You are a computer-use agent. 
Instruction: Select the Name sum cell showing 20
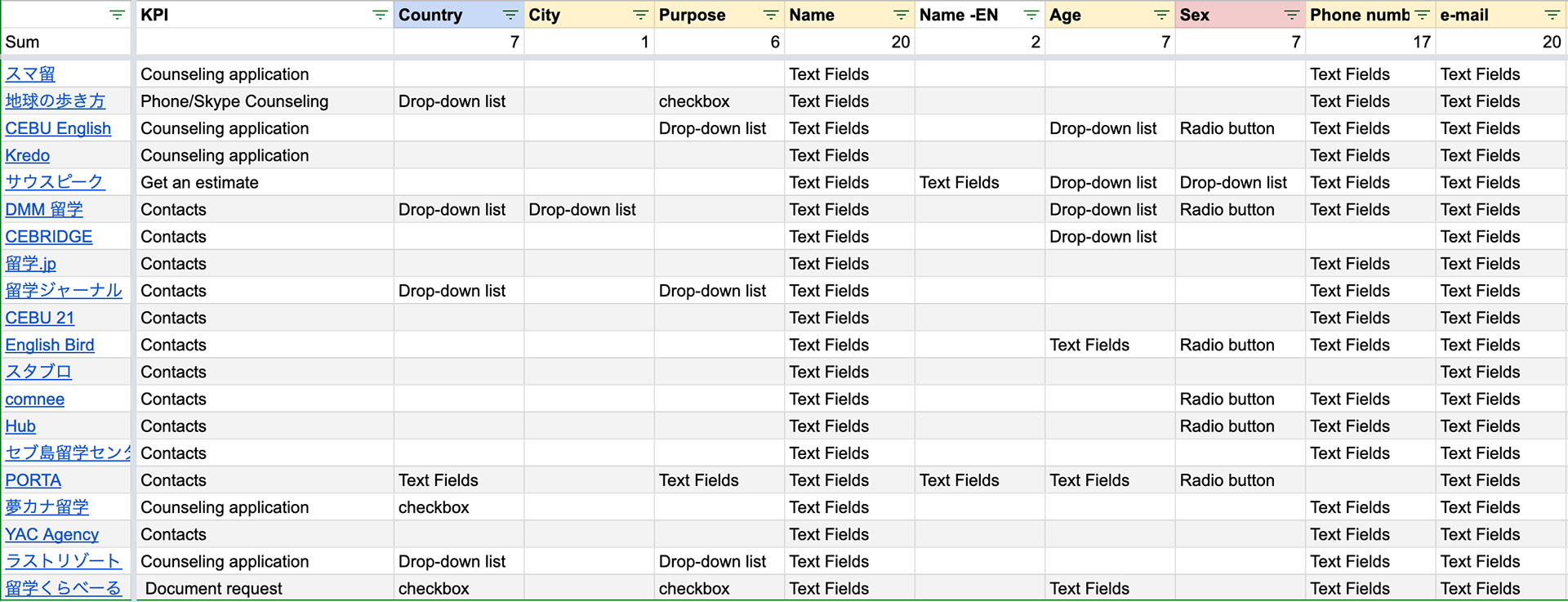coord(849,42)
